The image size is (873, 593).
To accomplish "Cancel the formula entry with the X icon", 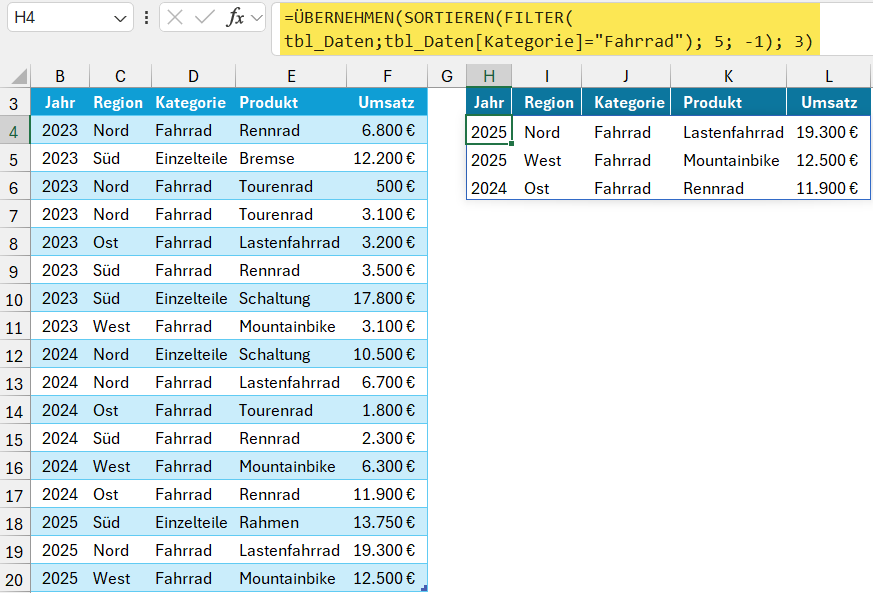I will click(175, 18).
